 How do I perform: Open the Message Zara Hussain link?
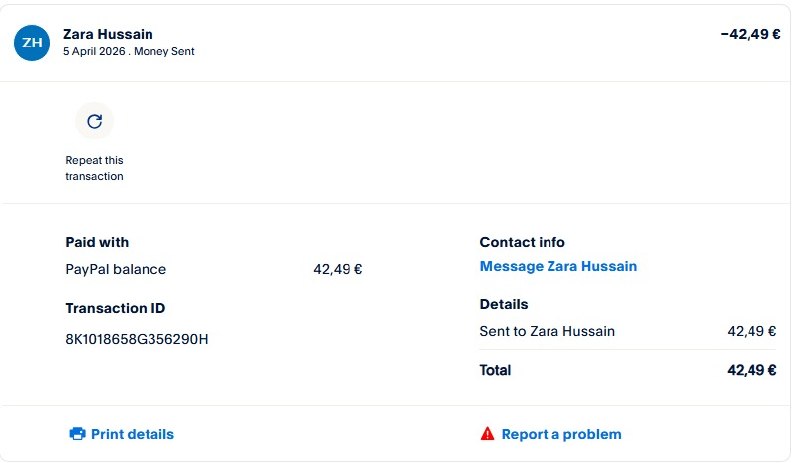pyautogui.click(x=558, y=266)
